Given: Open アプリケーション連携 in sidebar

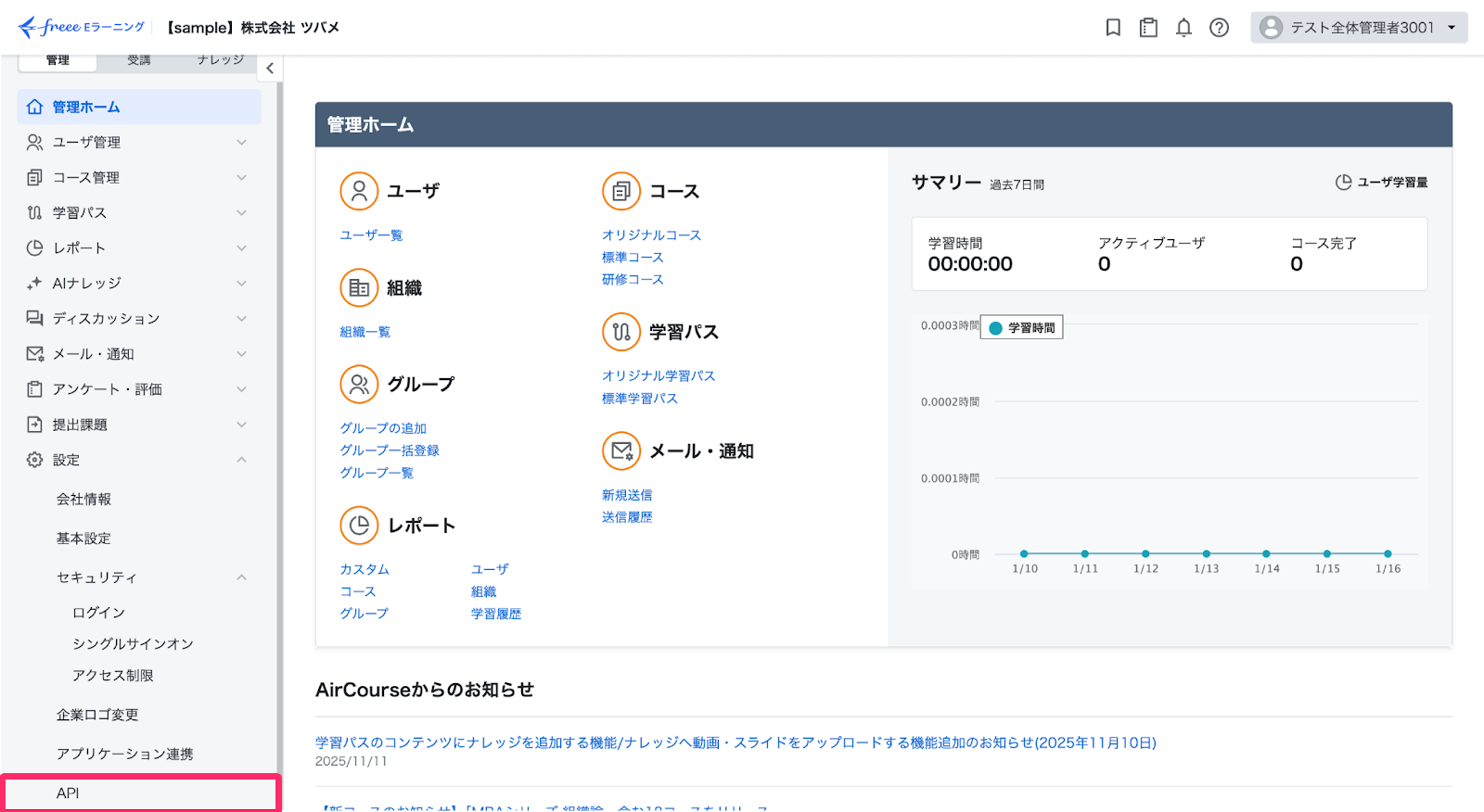Looking at the screenshot, I should 124,754.
